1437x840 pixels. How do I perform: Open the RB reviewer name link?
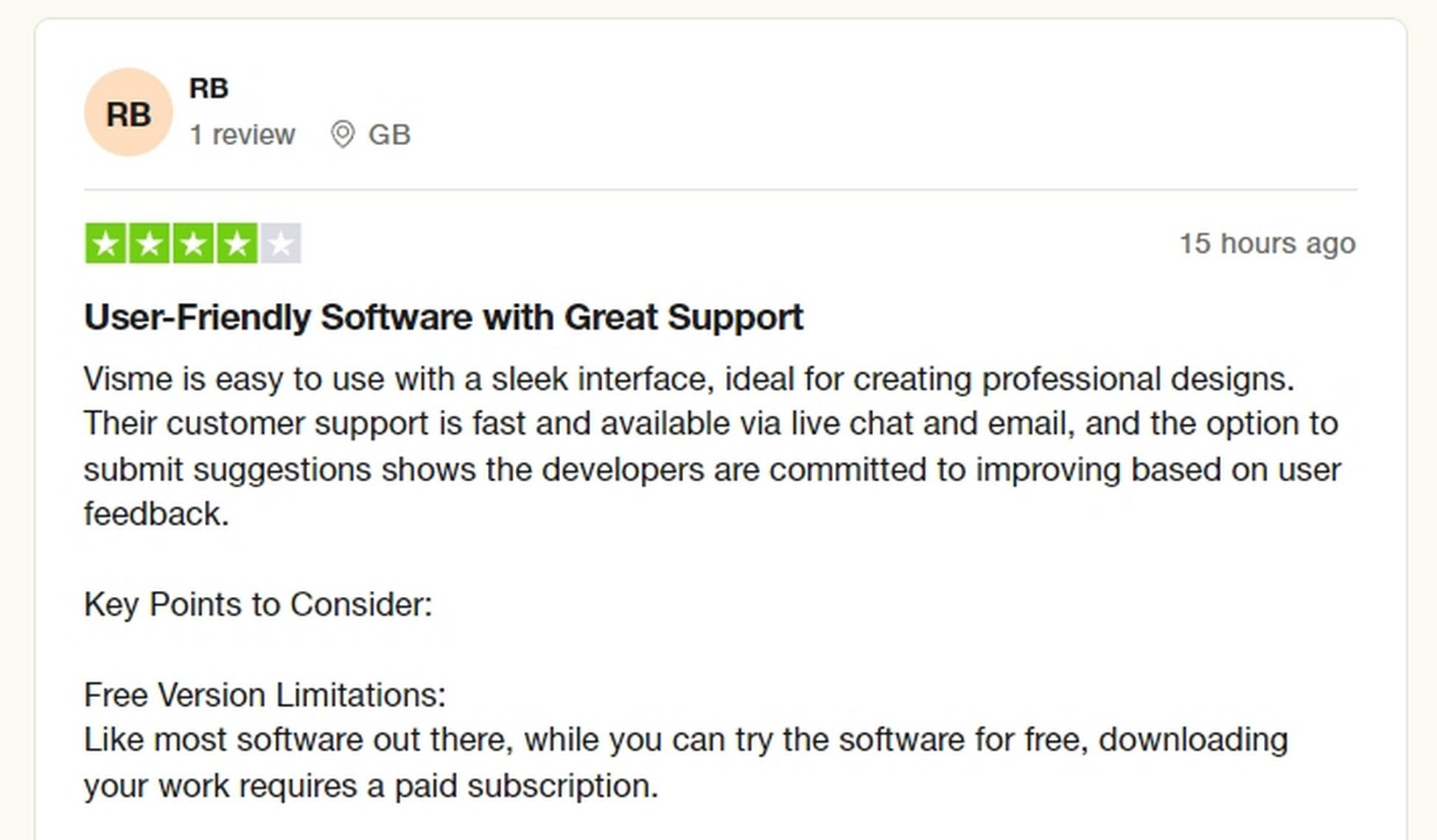[209, 88]
